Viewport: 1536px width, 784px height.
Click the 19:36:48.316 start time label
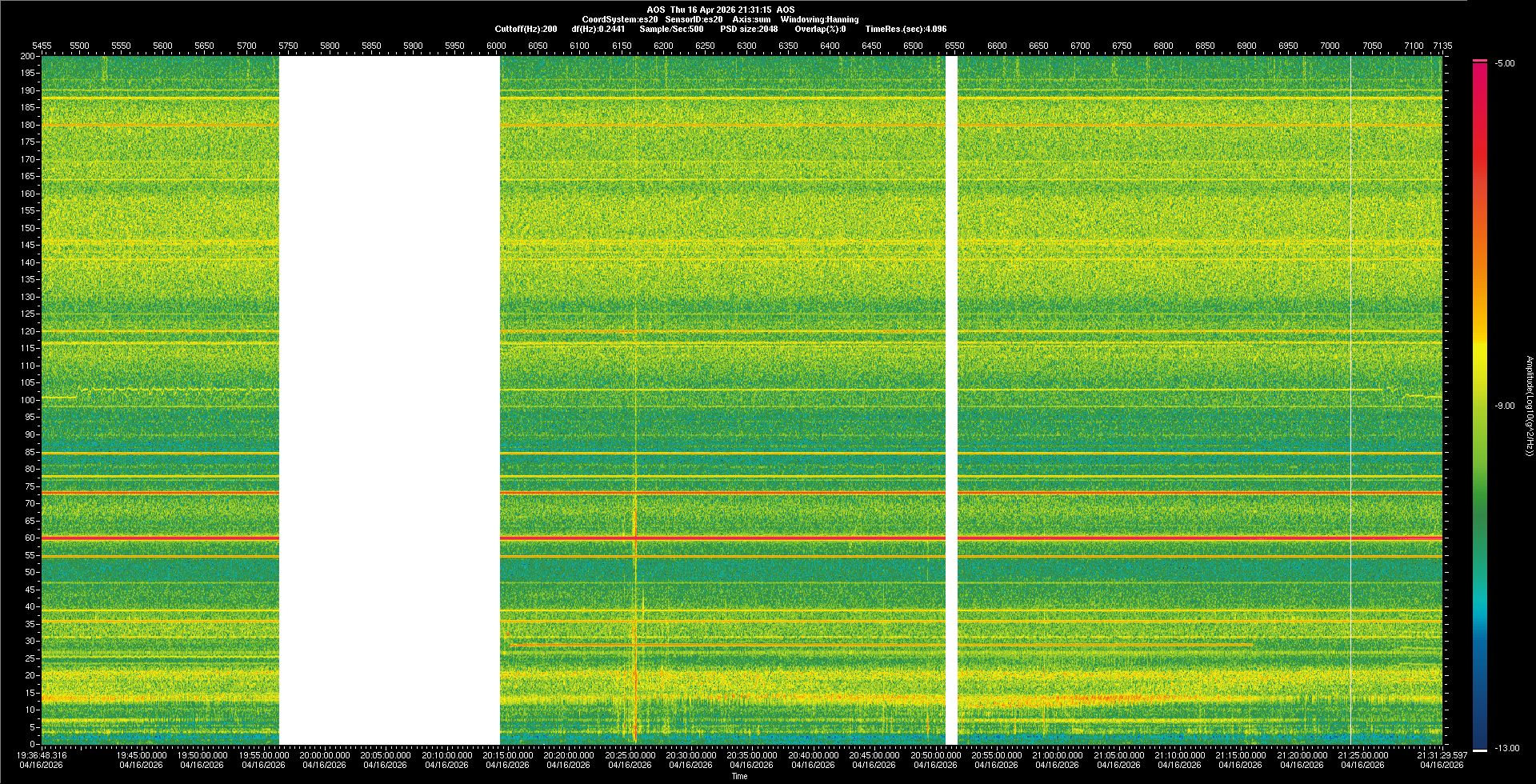[43, 754]
